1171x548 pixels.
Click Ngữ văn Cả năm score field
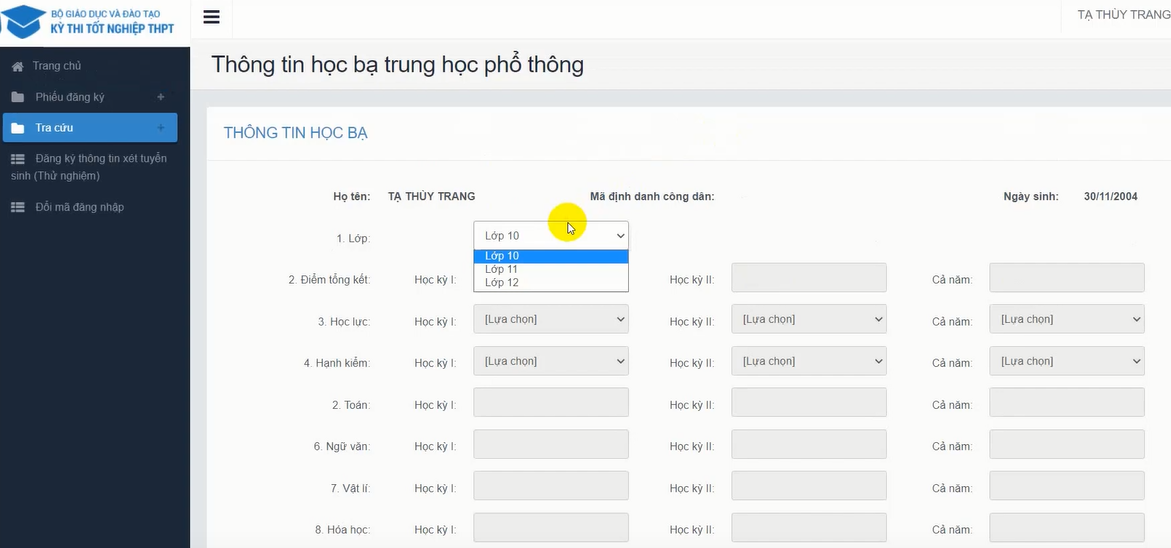(x=1066, y=445)
